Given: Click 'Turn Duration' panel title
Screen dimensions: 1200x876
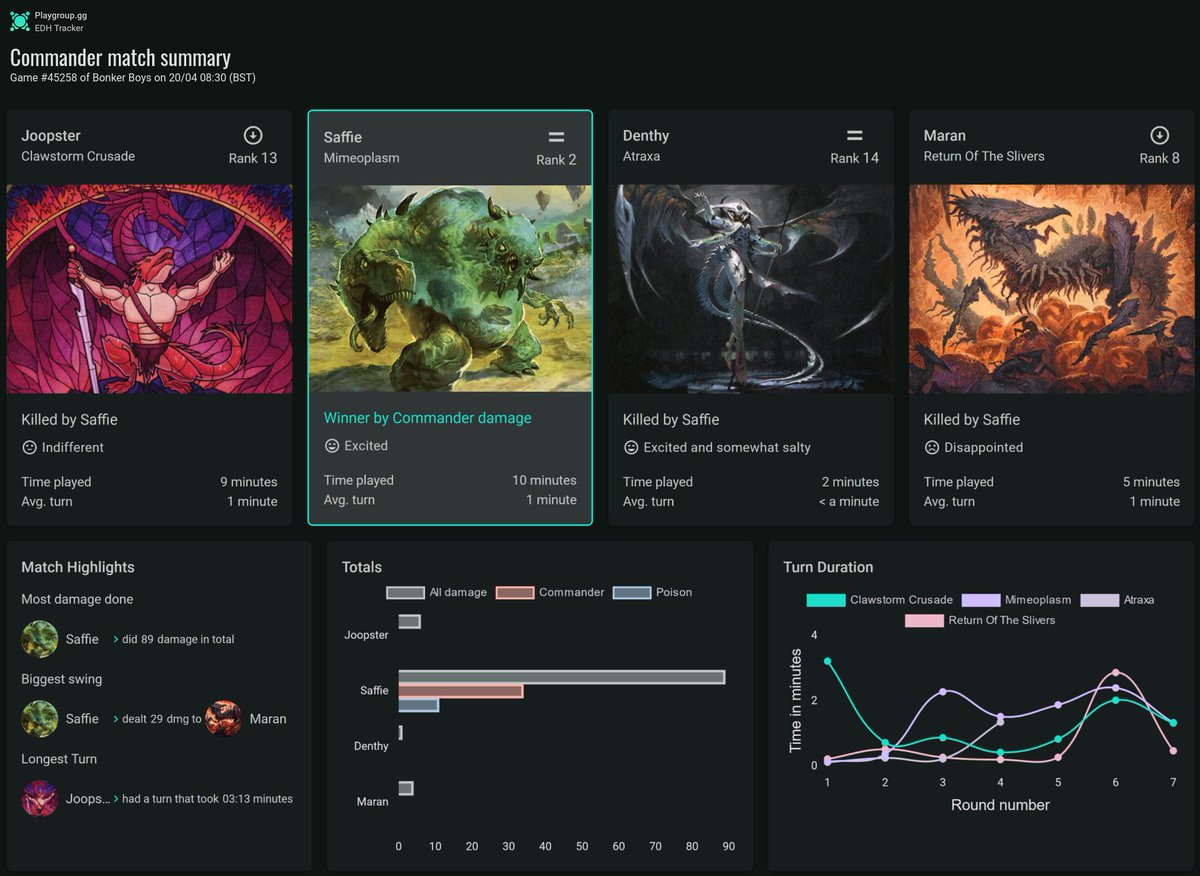Looking at the screenshot, I should click(x=828, y=567).
